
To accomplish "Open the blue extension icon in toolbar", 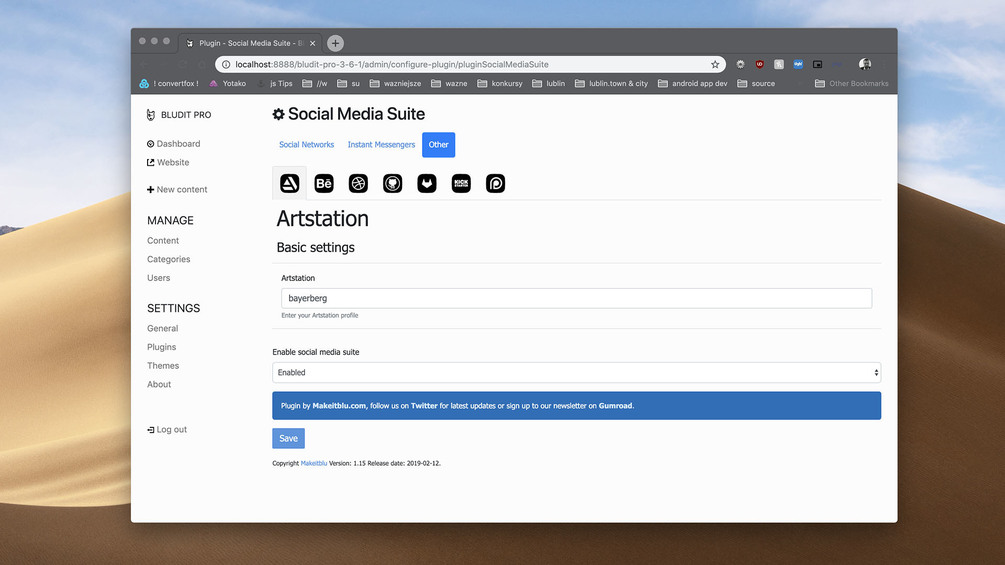I will coord(798,64).
